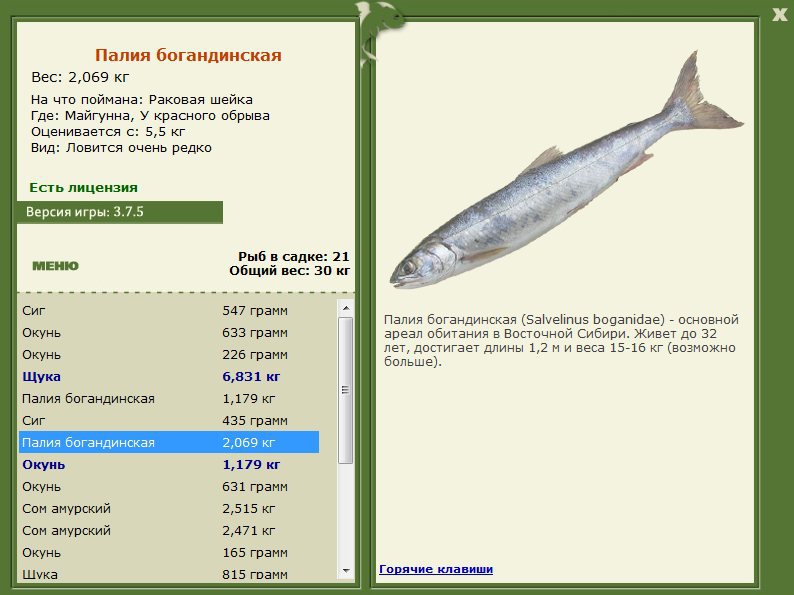Select Окунь 226 грамм entry
Image resolution: width=794 pixels, height=595 pixels.
click(x=169, y=354)
